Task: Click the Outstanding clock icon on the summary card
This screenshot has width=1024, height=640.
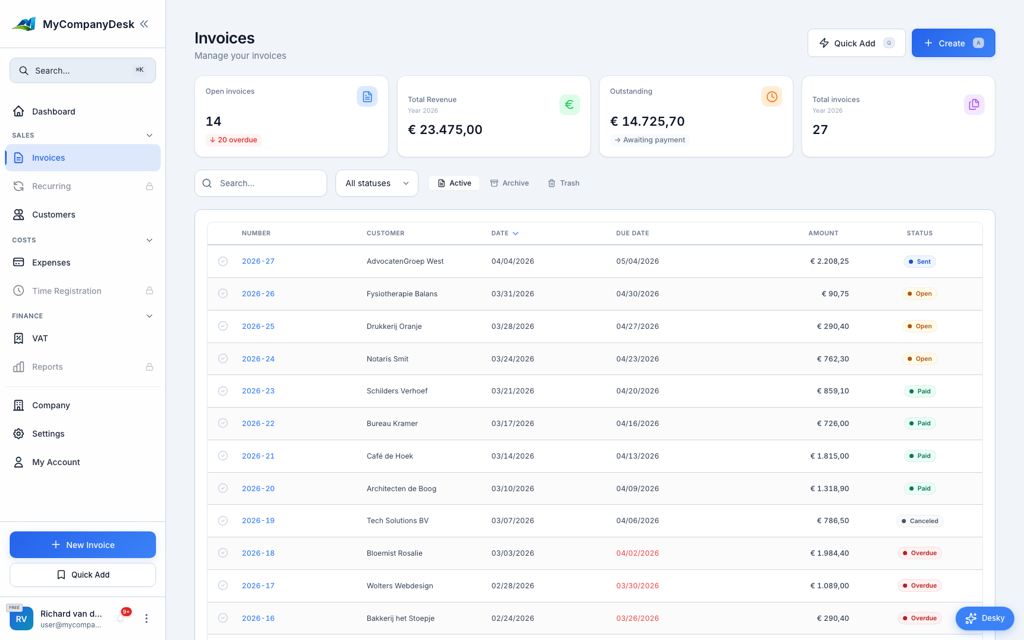Action: click(771, 96)
